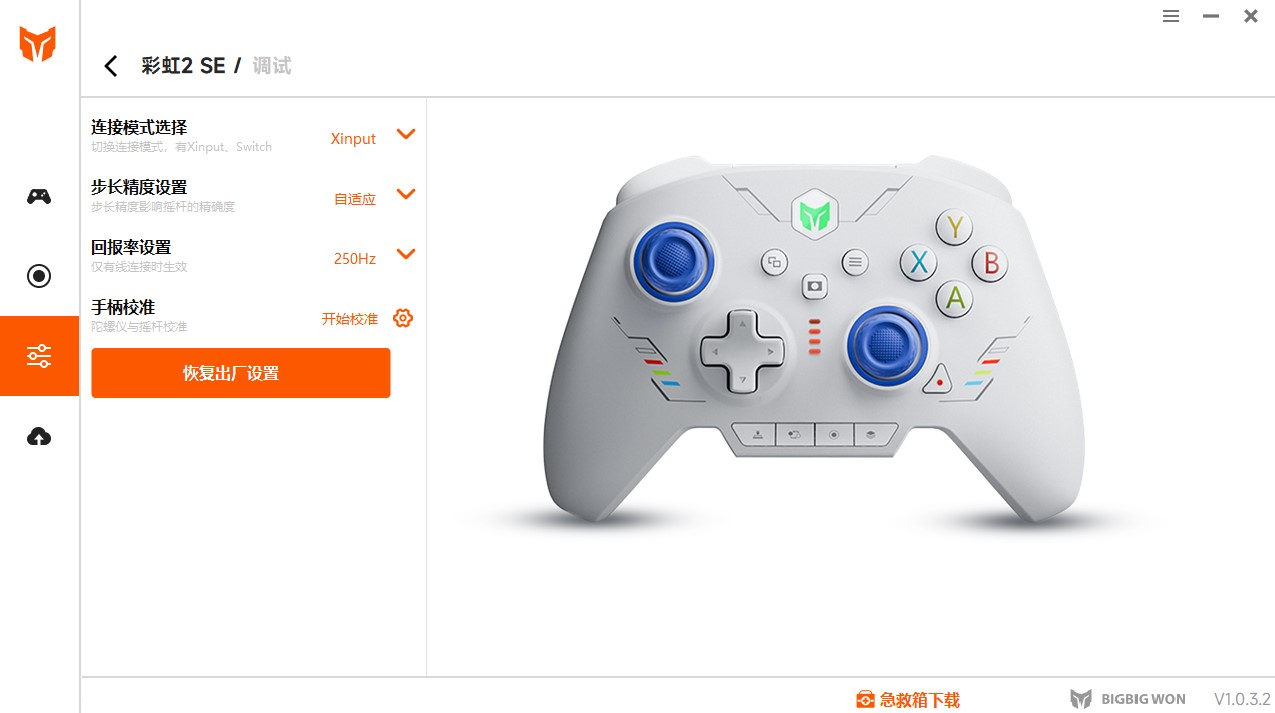This screenshot has width=1275, height=713.
Task: Click the 250Hz report rate value
Action: (x=354, y=259)
